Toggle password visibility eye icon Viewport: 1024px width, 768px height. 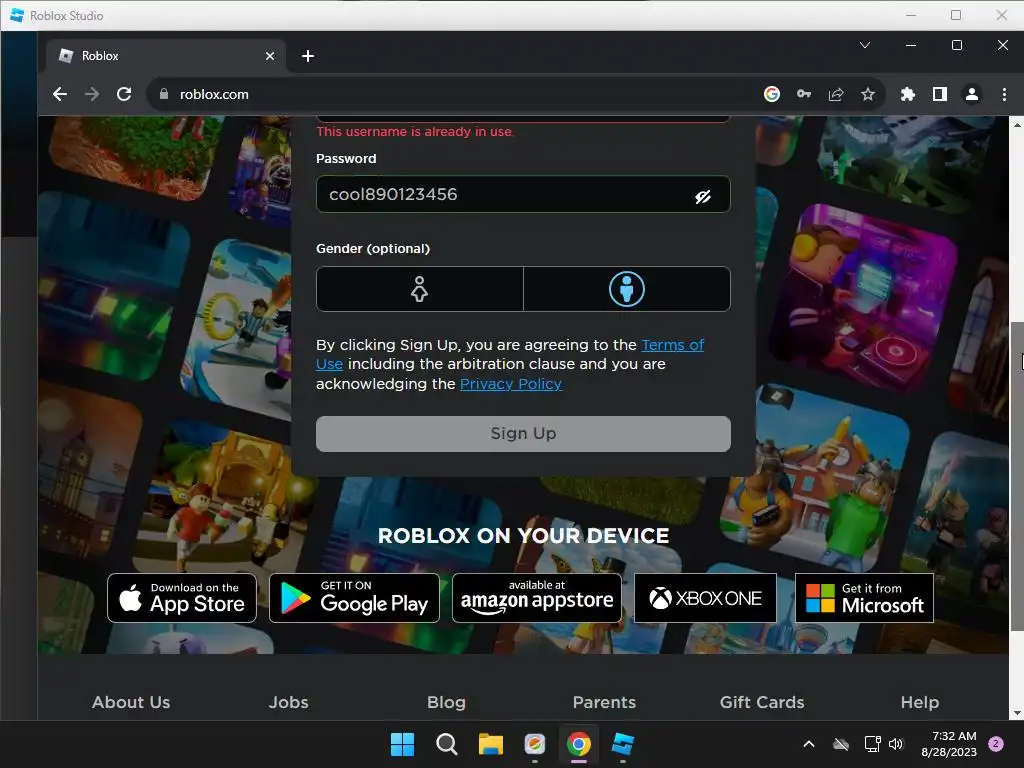click(703, 197)
